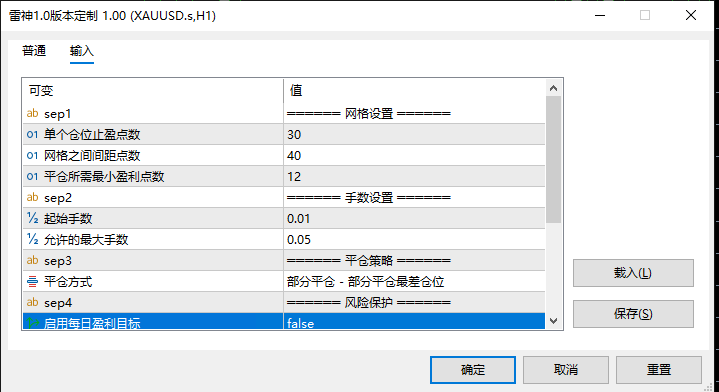Select the 起始手数 row label

coord(68,219)
